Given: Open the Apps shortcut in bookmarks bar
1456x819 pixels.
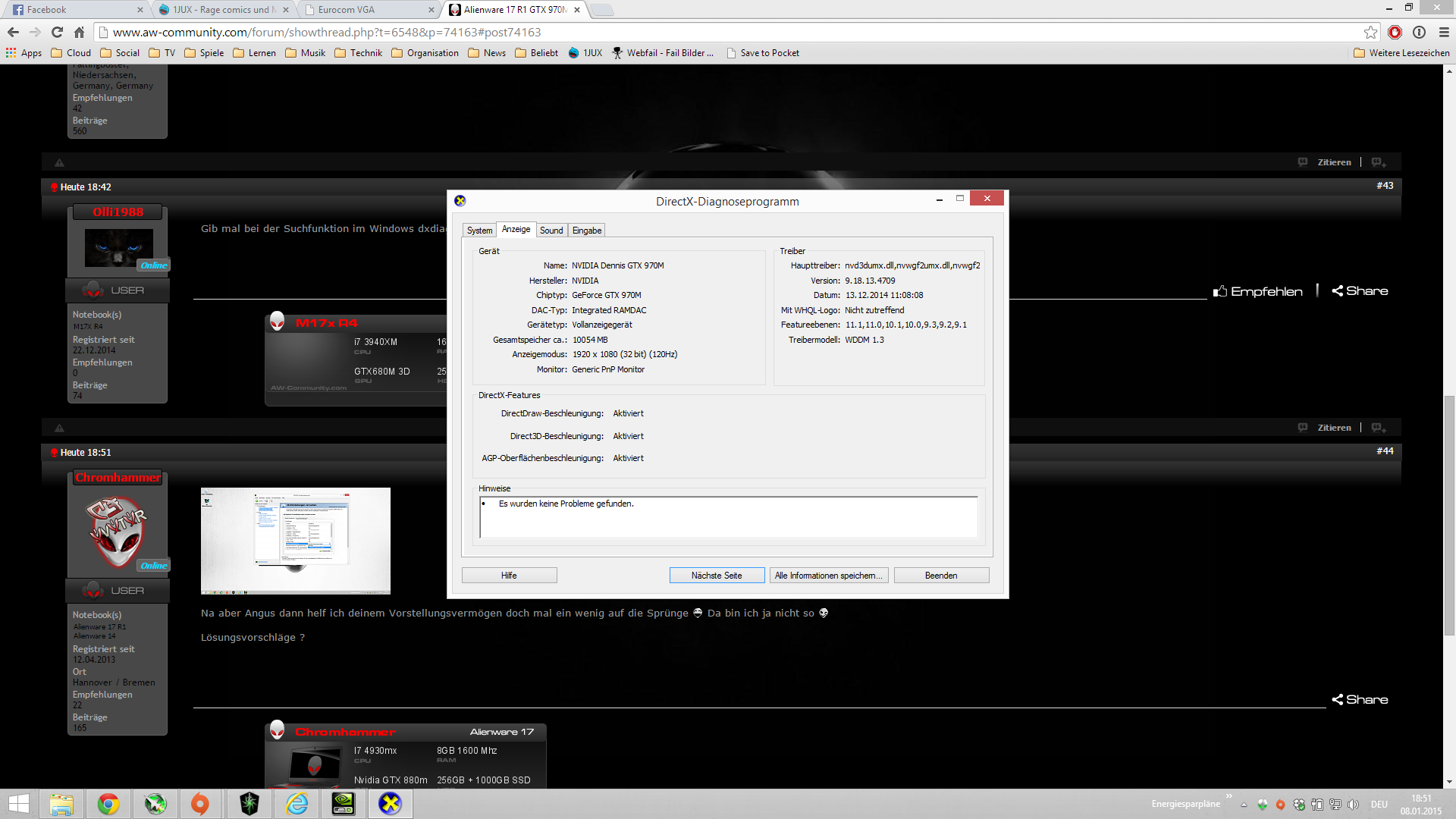Looking at the screenshot, I should [24, 53].
